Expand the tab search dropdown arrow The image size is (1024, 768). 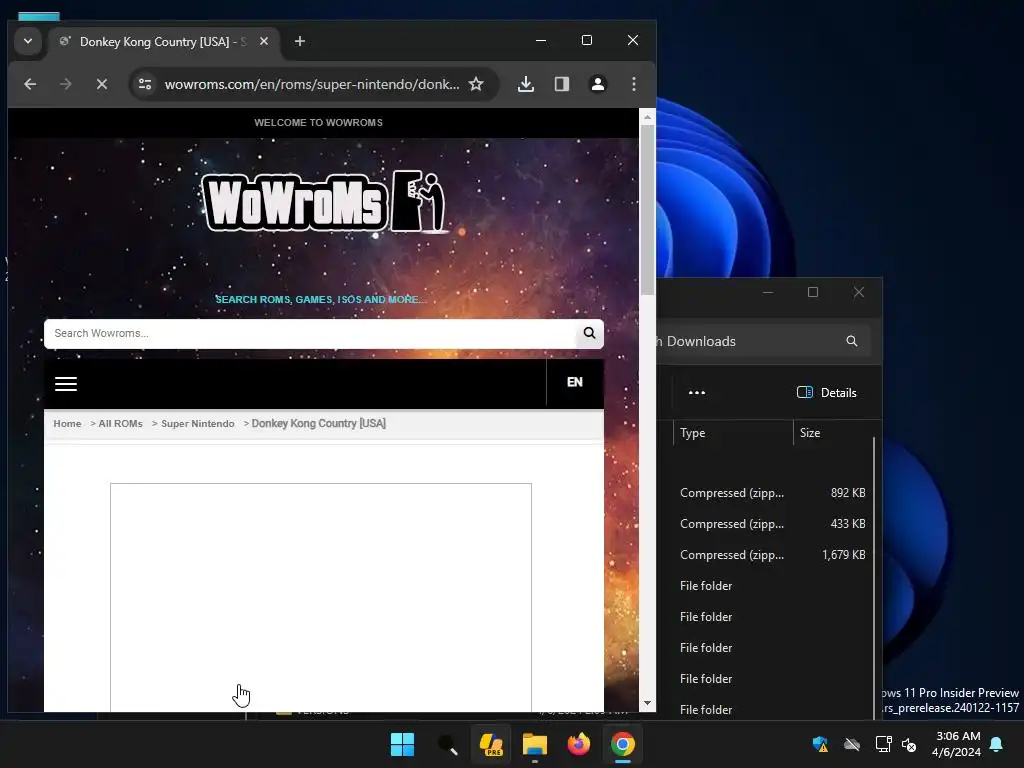click(27, 41)
